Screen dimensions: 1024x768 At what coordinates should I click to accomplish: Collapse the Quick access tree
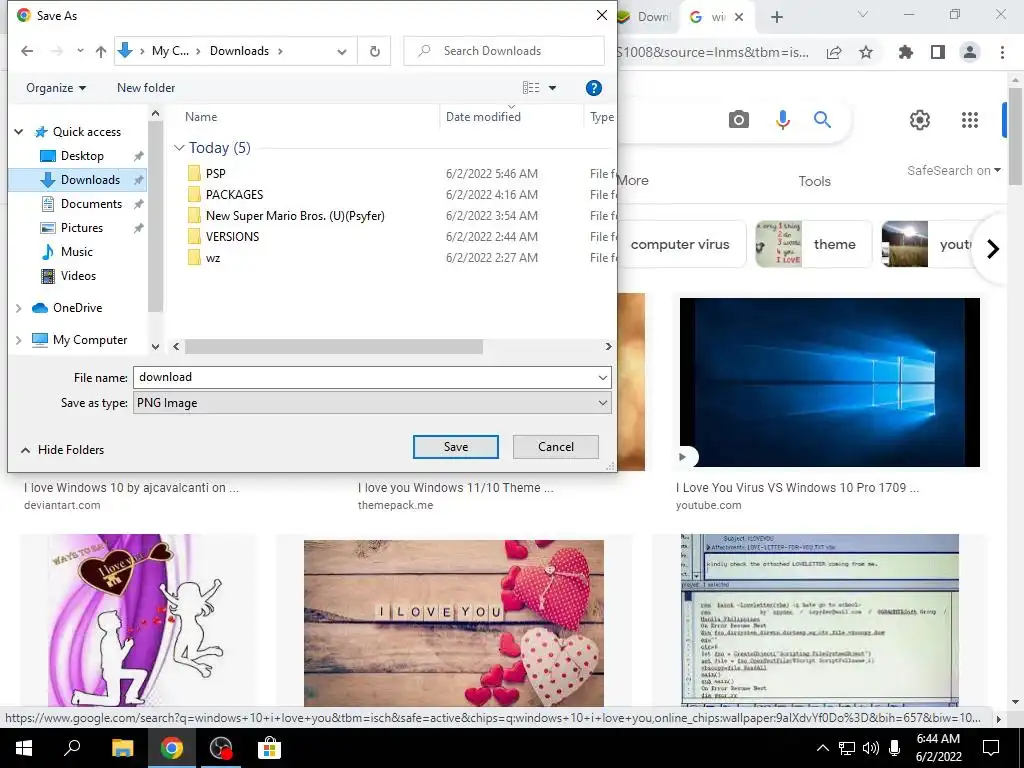(x=19, y=132)
